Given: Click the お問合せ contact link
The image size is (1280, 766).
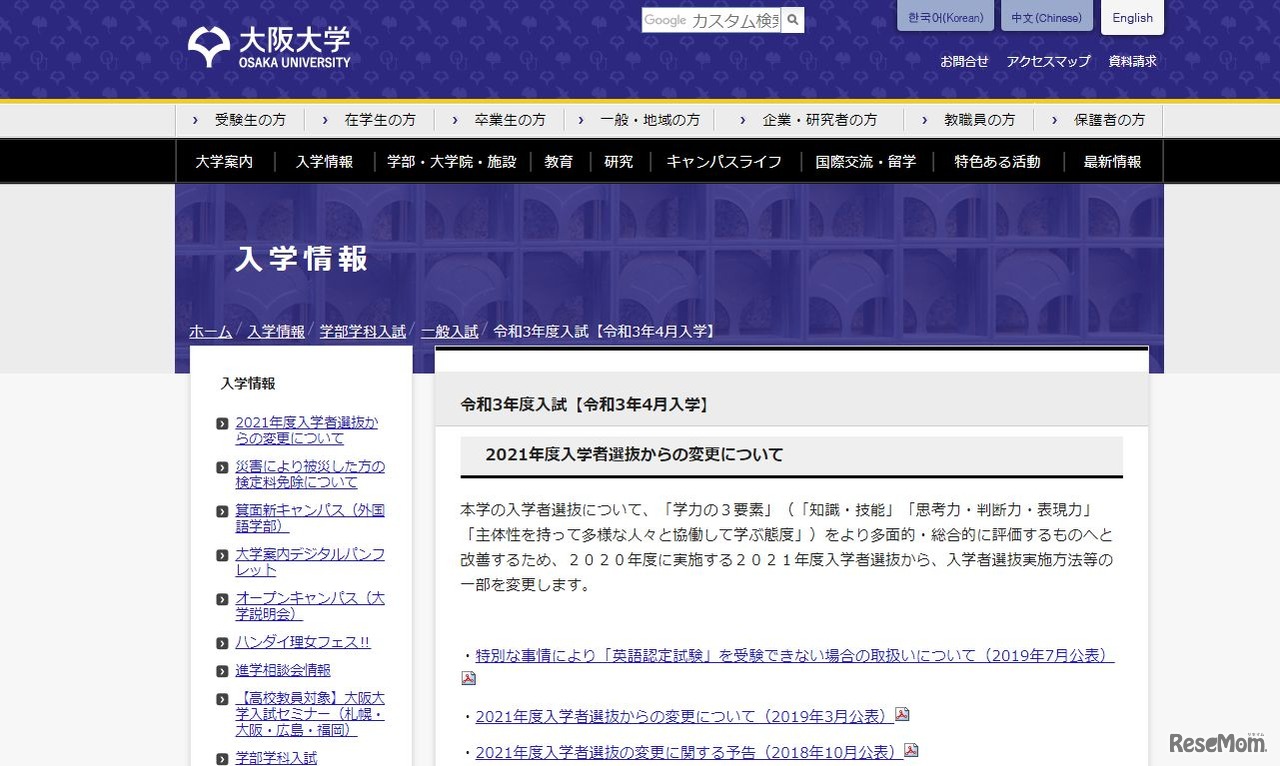Looking at the screenshot, I should [x=963, y=61].
